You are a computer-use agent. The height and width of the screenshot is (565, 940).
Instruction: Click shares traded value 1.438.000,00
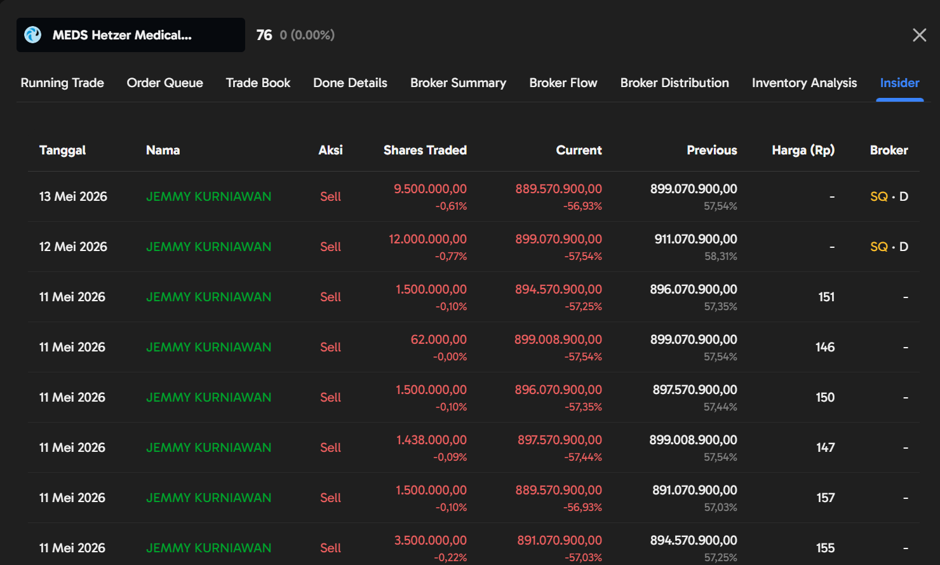click(x=431, y=440)
